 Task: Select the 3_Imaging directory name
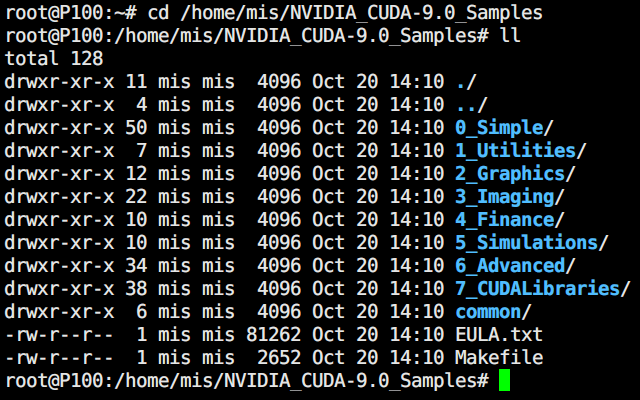pos(509,197)
